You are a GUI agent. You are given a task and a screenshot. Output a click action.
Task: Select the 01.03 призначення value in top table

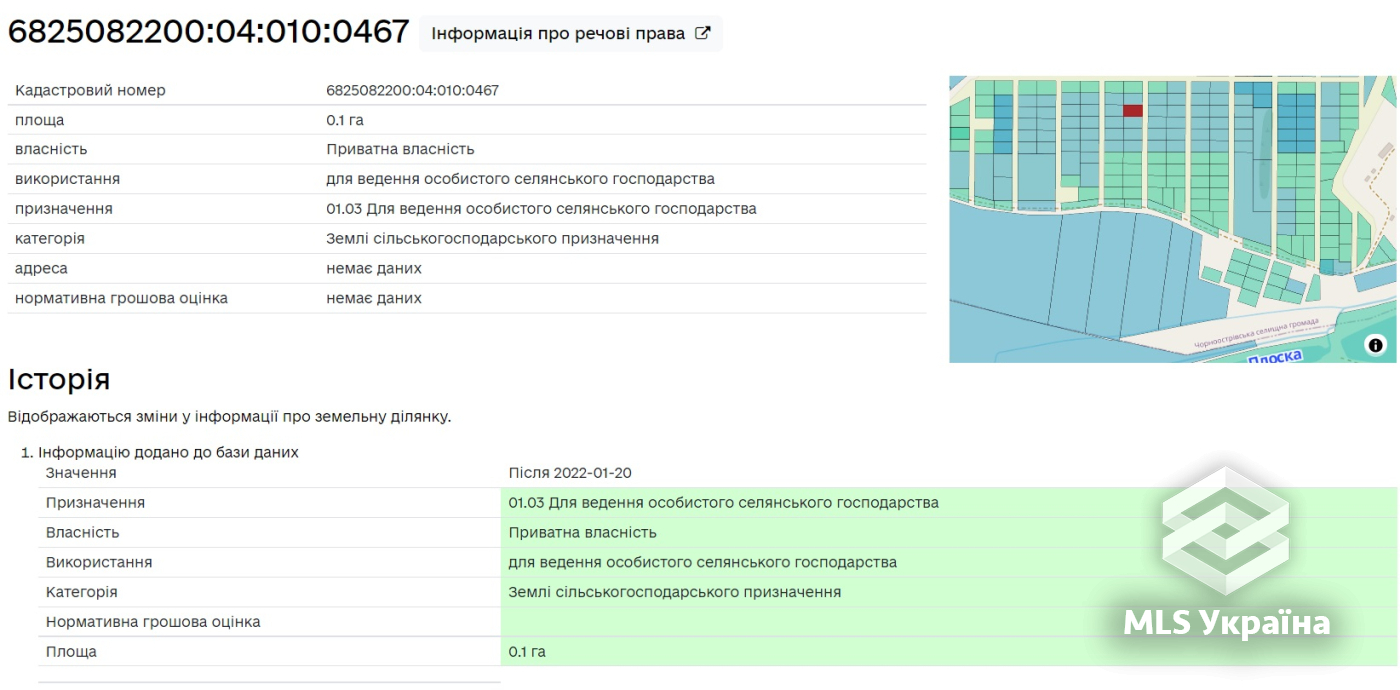point(541,209)
